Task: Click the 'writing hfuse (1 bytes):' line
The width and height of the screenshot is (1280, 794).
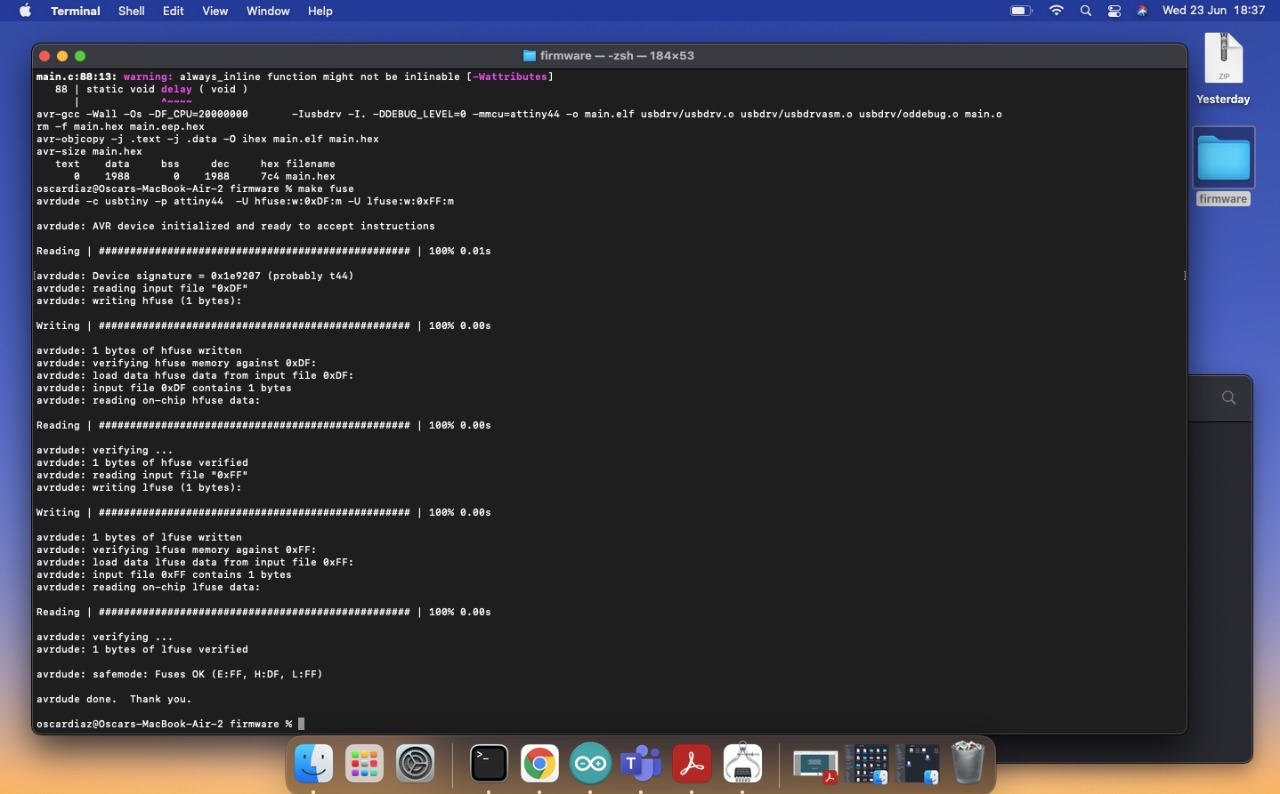Action: [139, 301]
